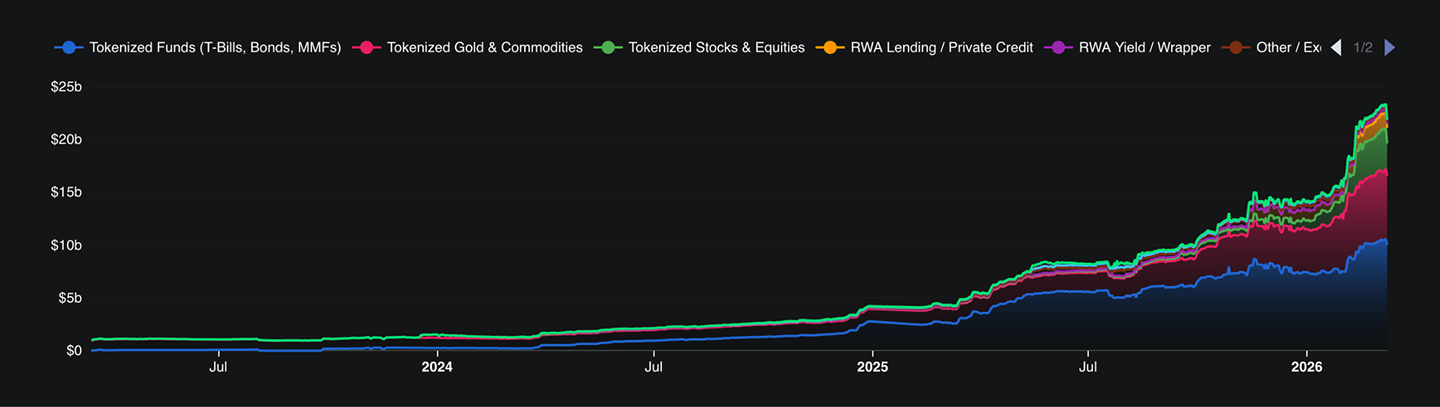Toggle Tokenized Stocks & Equities series label

coord(716,47)
